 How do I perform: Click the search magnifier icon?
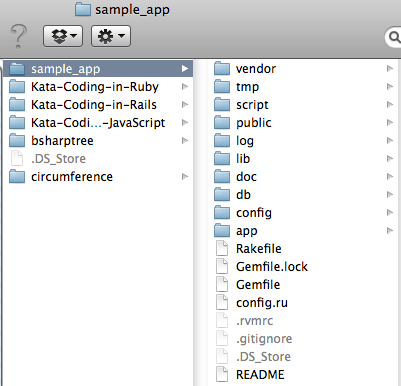[394, 37]
